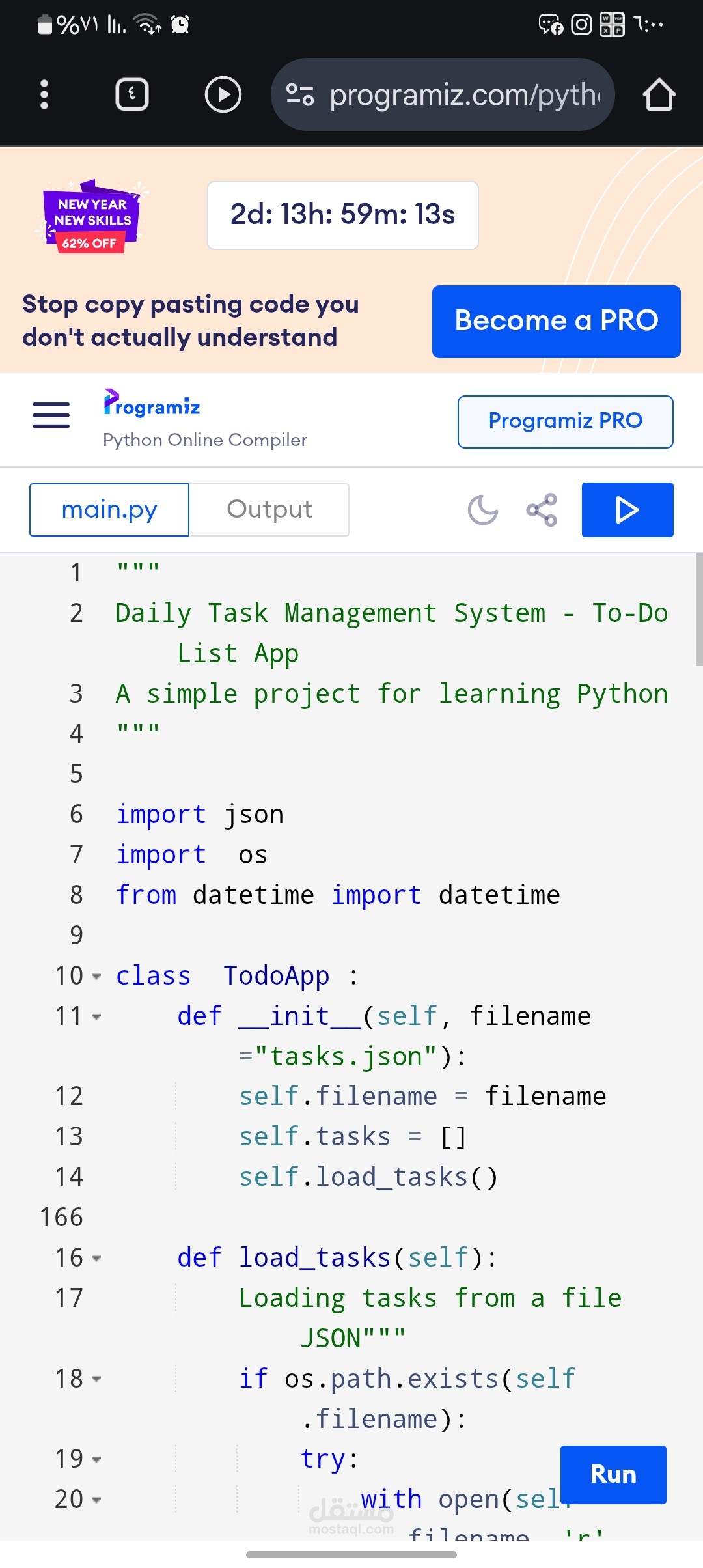The image size is (703, 1568).
Task: Tap the New Year New Skills badge
Action: (x=91, y=217)
